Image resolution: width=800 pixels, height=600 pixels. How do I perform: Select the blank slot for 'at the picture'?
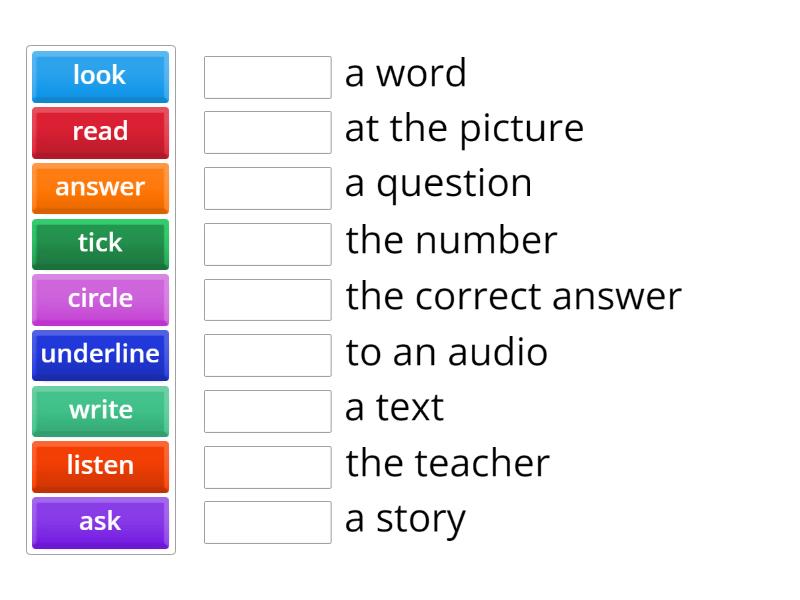[x=267, y=132]
